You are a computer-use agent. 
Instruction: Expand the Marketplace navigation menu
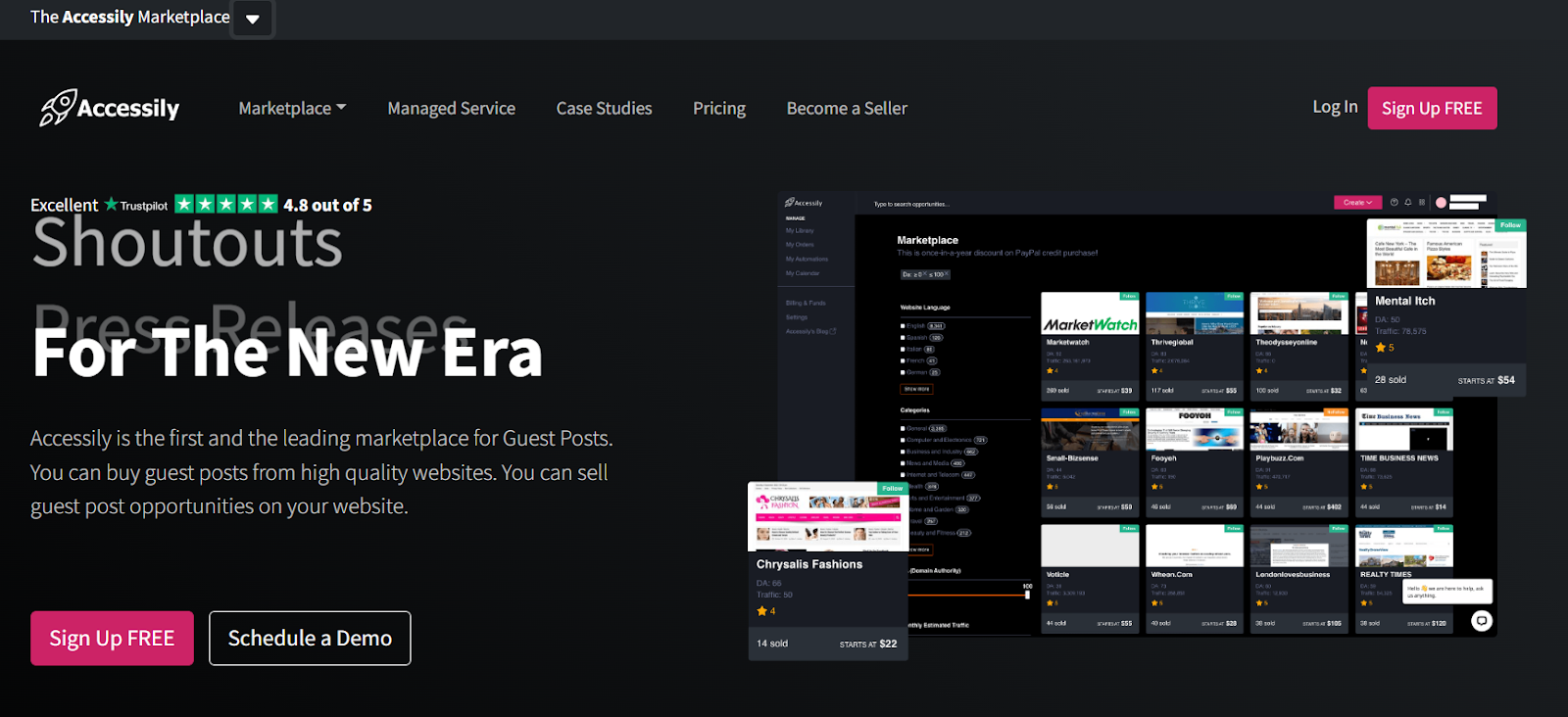point(292,108)
